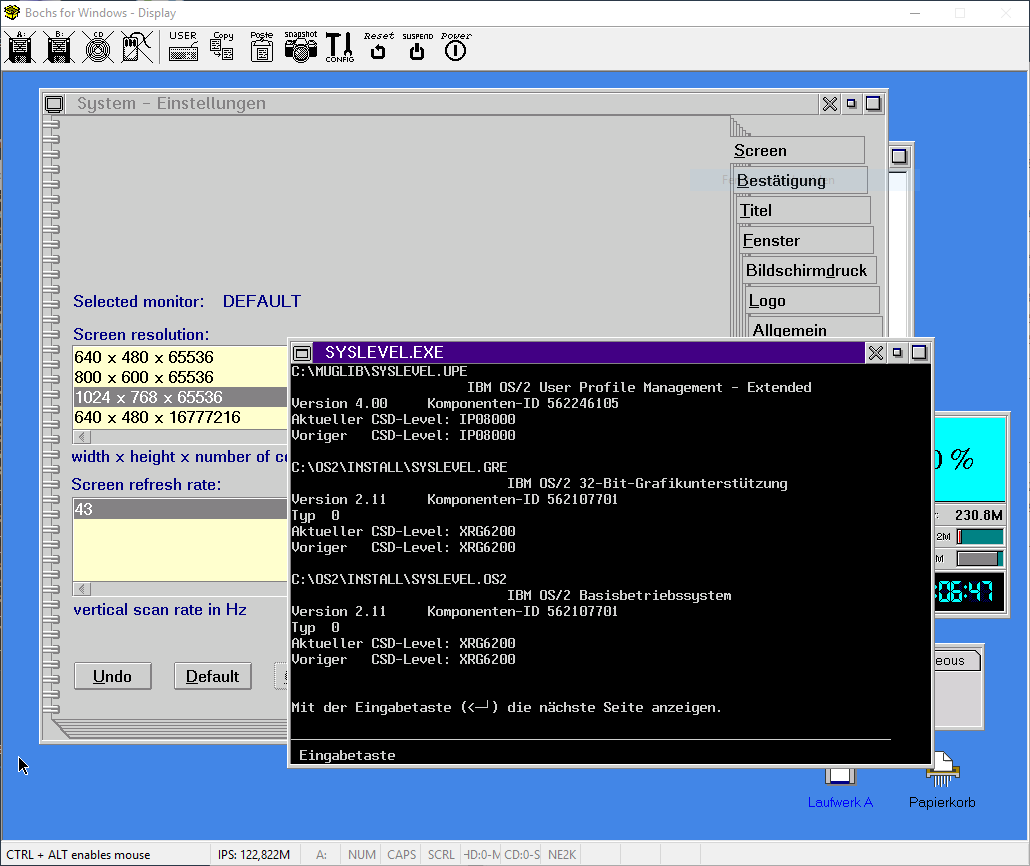
Task: Select resolution 800 x 600 x 65536
Action: click(180, 377)
